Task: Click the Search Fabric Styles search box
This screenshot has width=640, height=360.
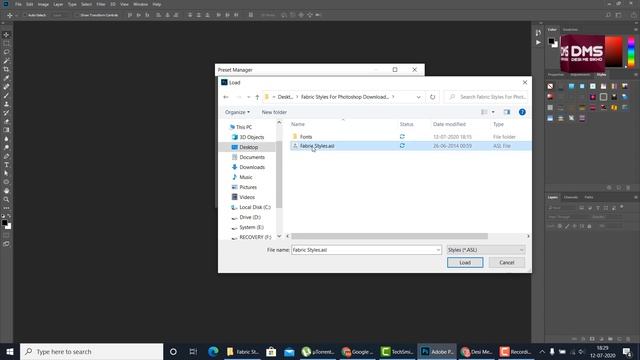Action: pos(486,97)
